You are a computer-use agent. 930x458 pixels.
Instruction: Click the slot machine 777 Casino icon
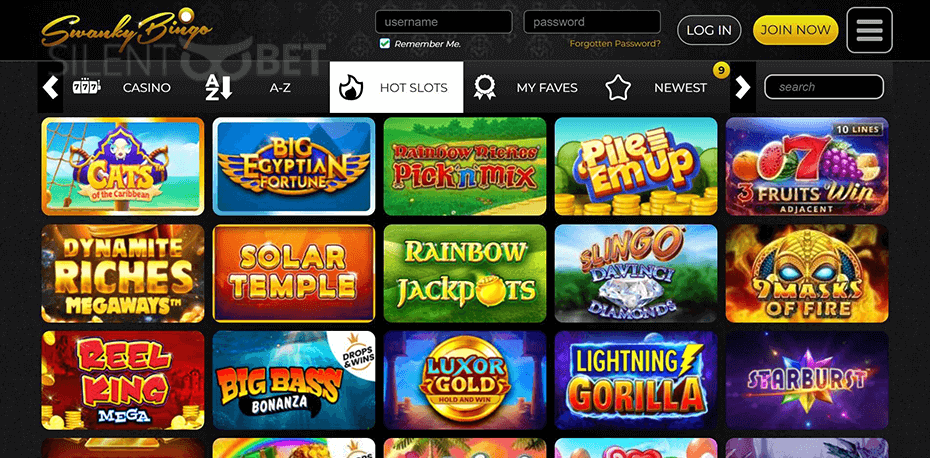[x=87, y=87]
